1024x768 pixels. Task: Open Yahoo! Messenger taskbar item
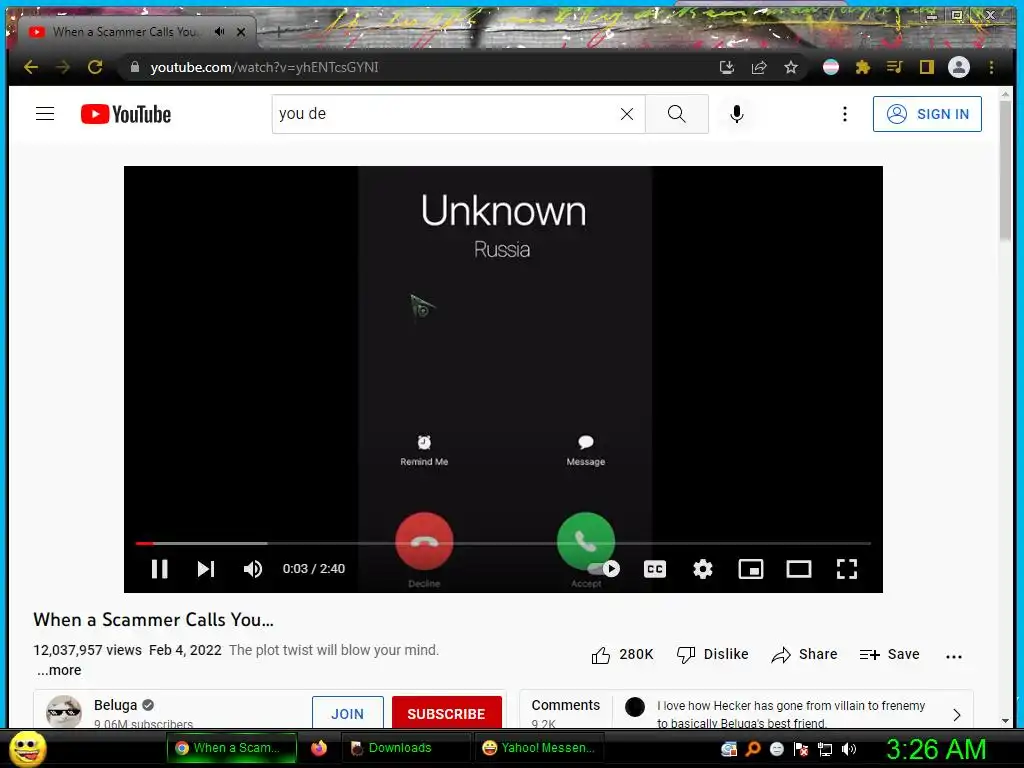(x=538, y=748)
